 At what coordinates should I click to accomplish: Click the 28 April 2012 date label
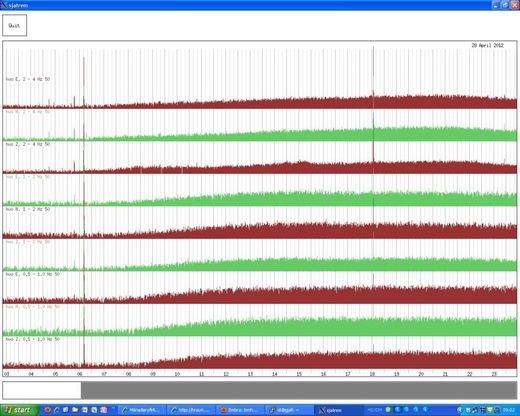(488, 45)
